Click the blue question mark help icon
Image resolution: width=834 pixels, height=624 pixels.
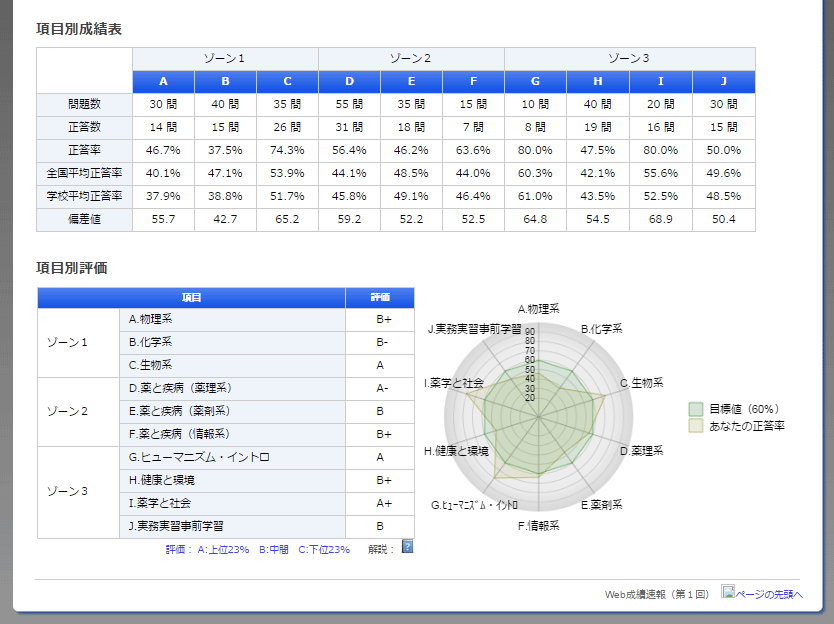pyautogui.click(x=407, y=547)
